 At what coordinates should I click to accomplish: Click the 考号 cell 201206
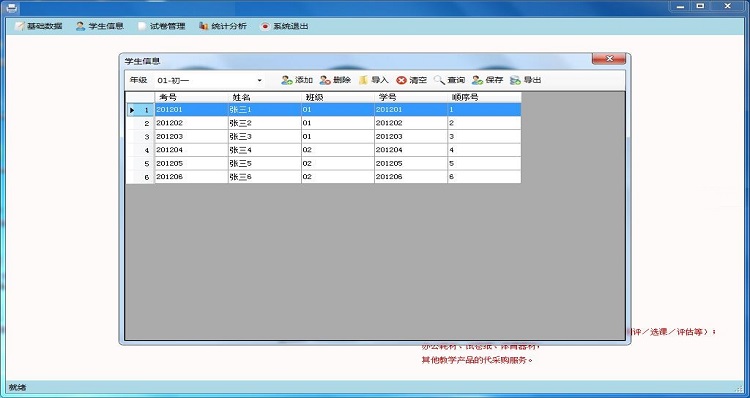coord(191,177)
